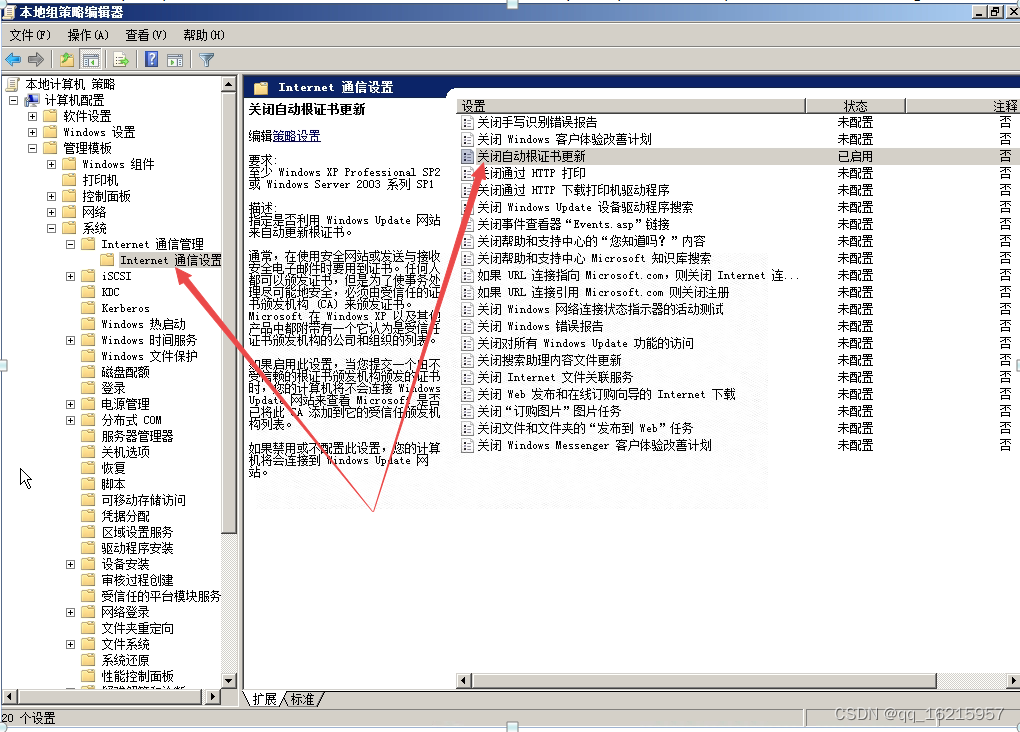The height and width of the screenshot is (732, 1020).
Task: Collapse the 计算机配置 tree node
Action: tap(13, 100)
